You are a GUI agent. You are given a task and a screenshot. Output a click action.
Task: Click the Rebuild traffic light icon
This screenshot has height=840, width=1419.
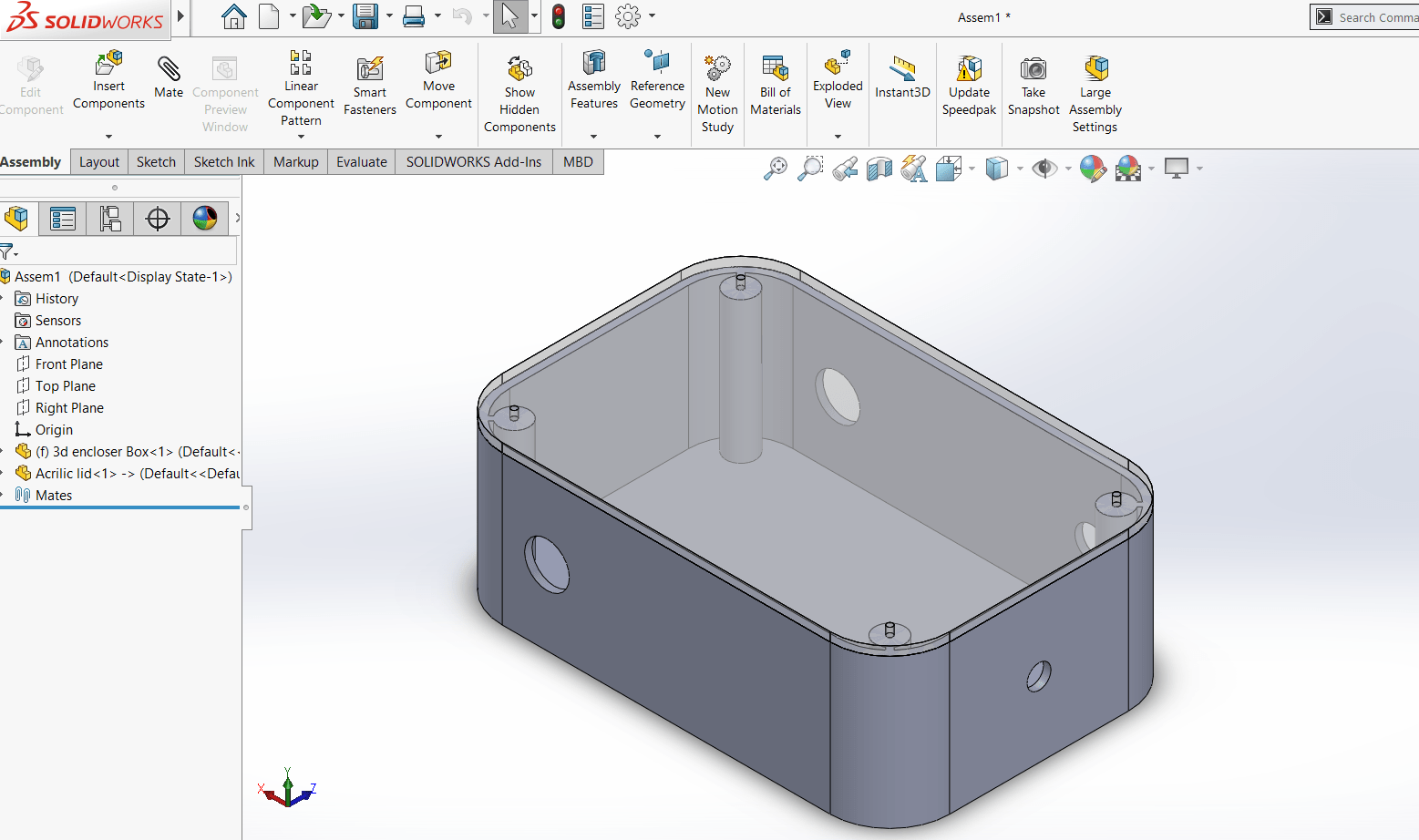click(x=559, y=16)
